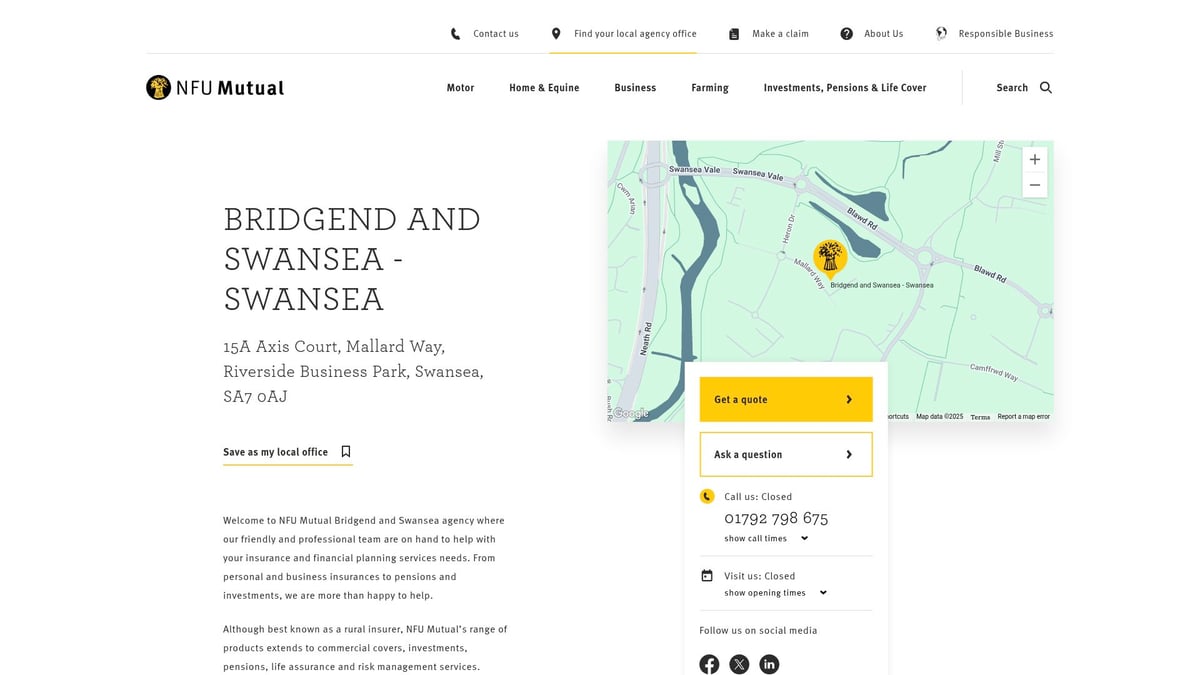Zoom in on the map with the plus control

pos(1034,158)
